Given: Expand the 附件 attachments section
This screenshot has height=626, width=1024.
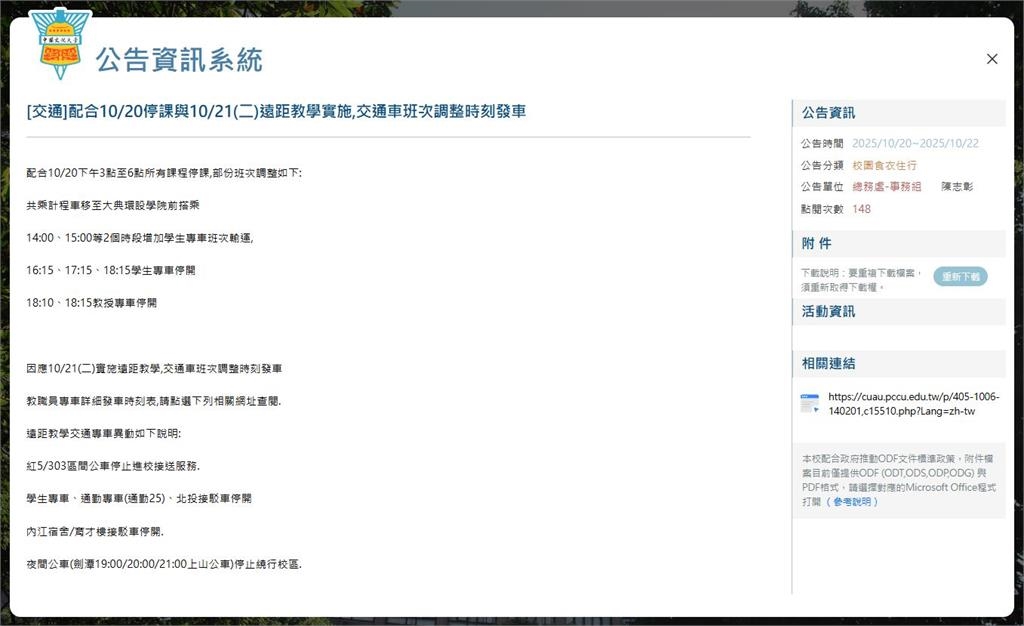Looking at the screenshot, I should point(815,243).
